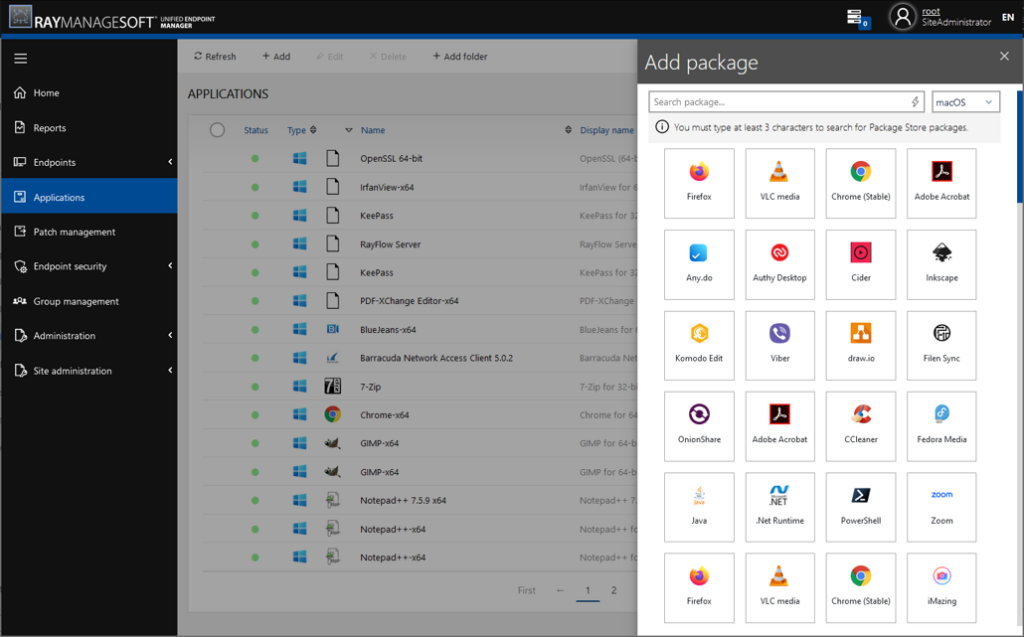This screenshot has width=1024, height=637.
Task: Expand the Endpoints sidebar submenu
Action: pos(170,162)
